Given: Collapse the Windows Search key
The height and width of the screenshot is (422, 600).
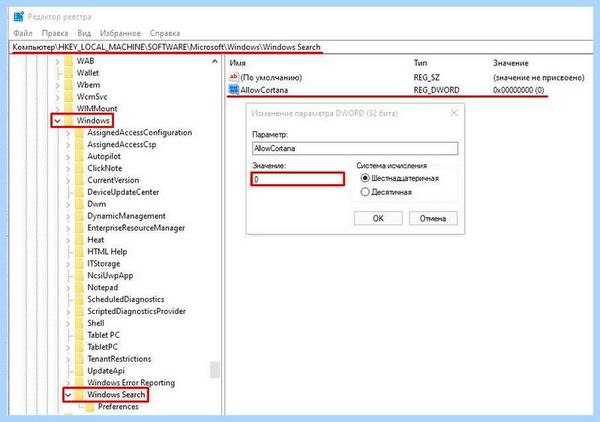Looking at the screenshot, I should coord(68,395).
